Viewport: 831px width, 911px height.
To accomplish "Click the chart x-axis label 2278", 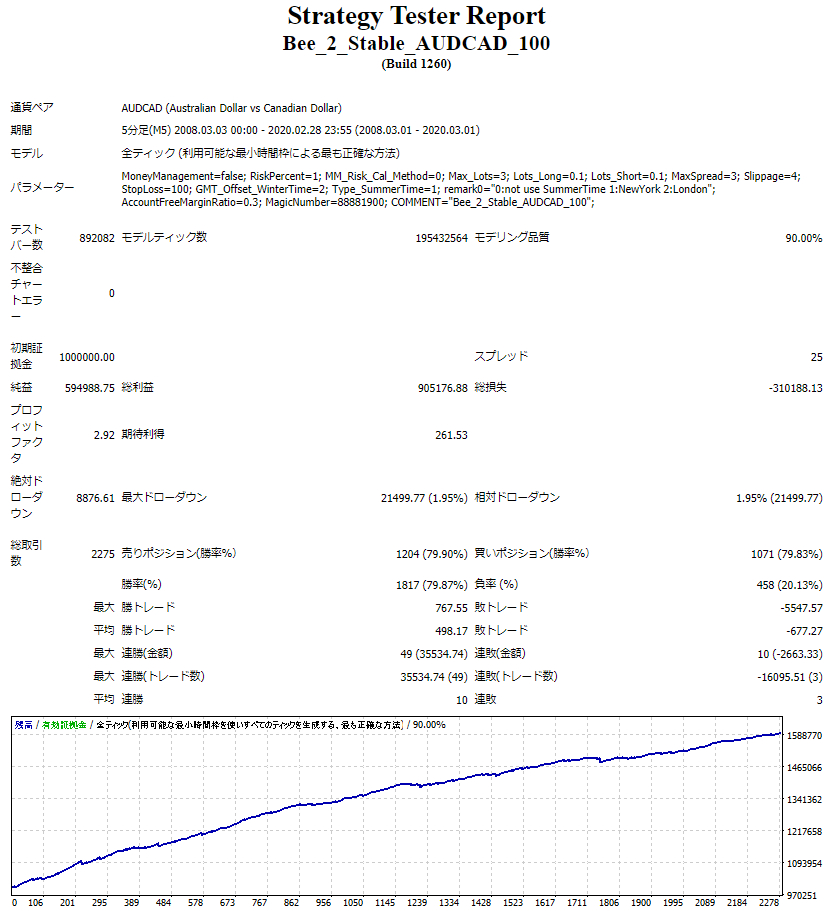I will [769, 902].
